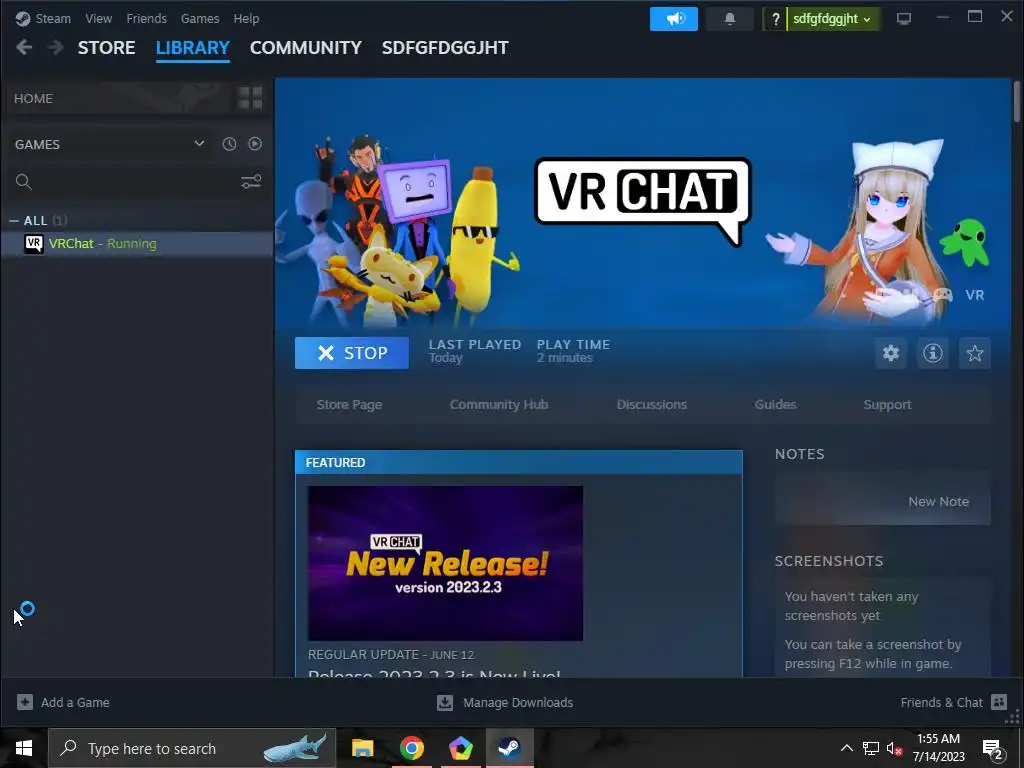The width and height of the screenshot is (1024, 768).
Task: Open the Windows notification center
Action: click(992, 749)
